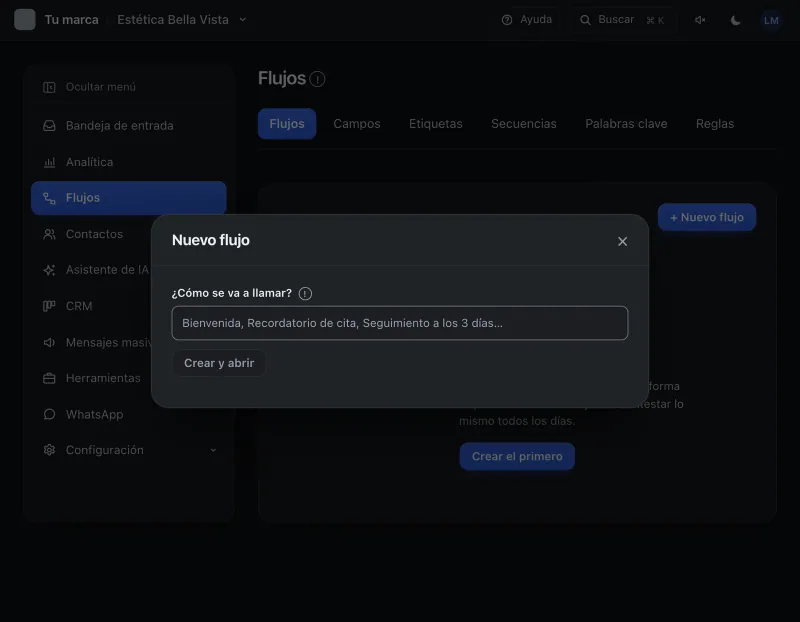Image resolution: width=800 pixels, height=622 pixels.
Task: Open the CRM board icon
Action: [49, 306]
